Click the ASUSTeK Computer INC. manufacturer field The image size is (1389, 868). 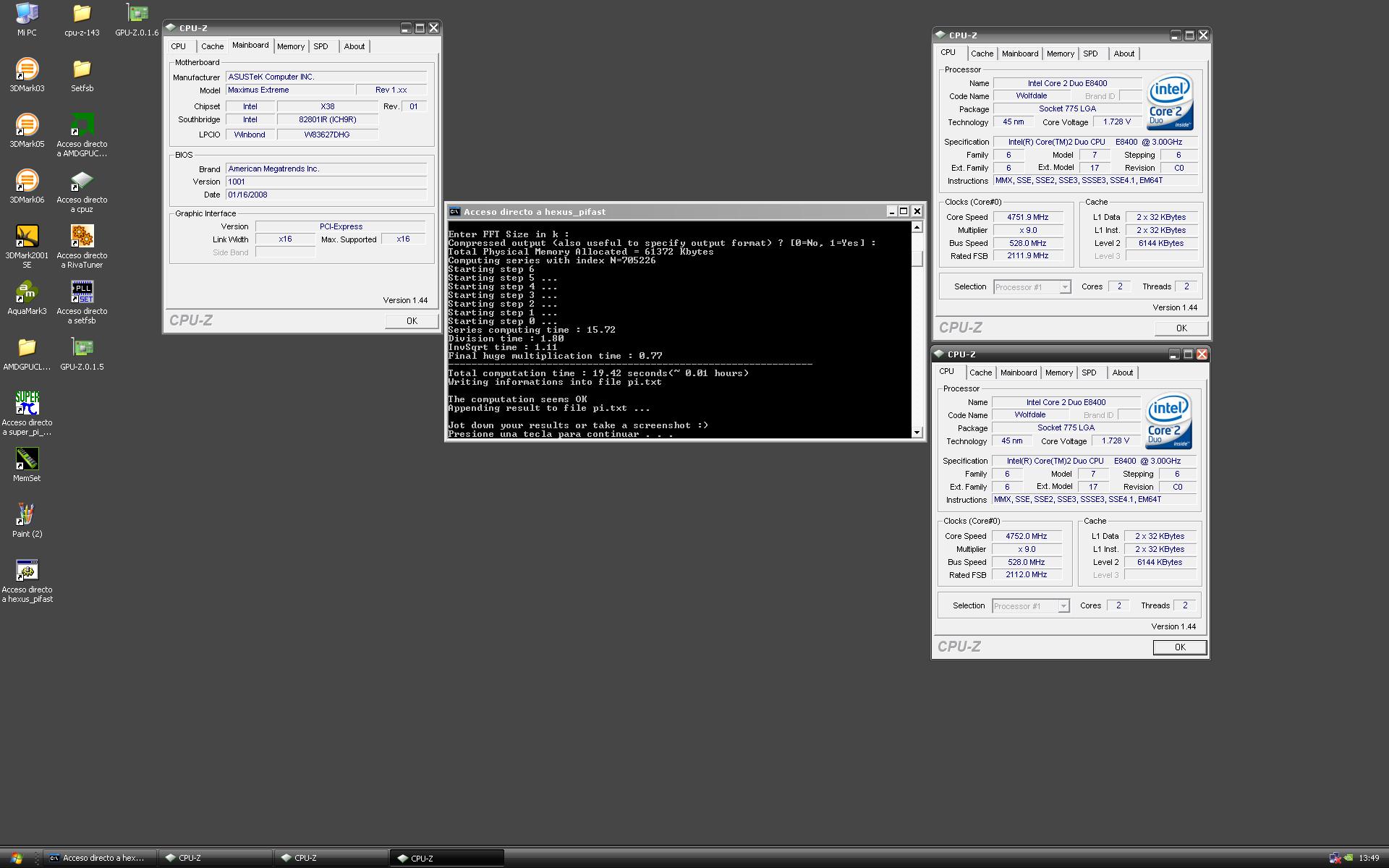326,77
